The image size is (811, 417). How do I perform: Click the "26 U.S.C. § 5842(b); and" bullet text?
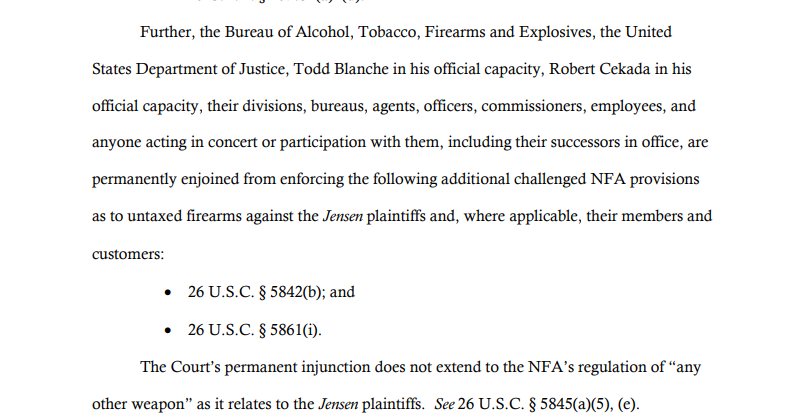(271, 292)
